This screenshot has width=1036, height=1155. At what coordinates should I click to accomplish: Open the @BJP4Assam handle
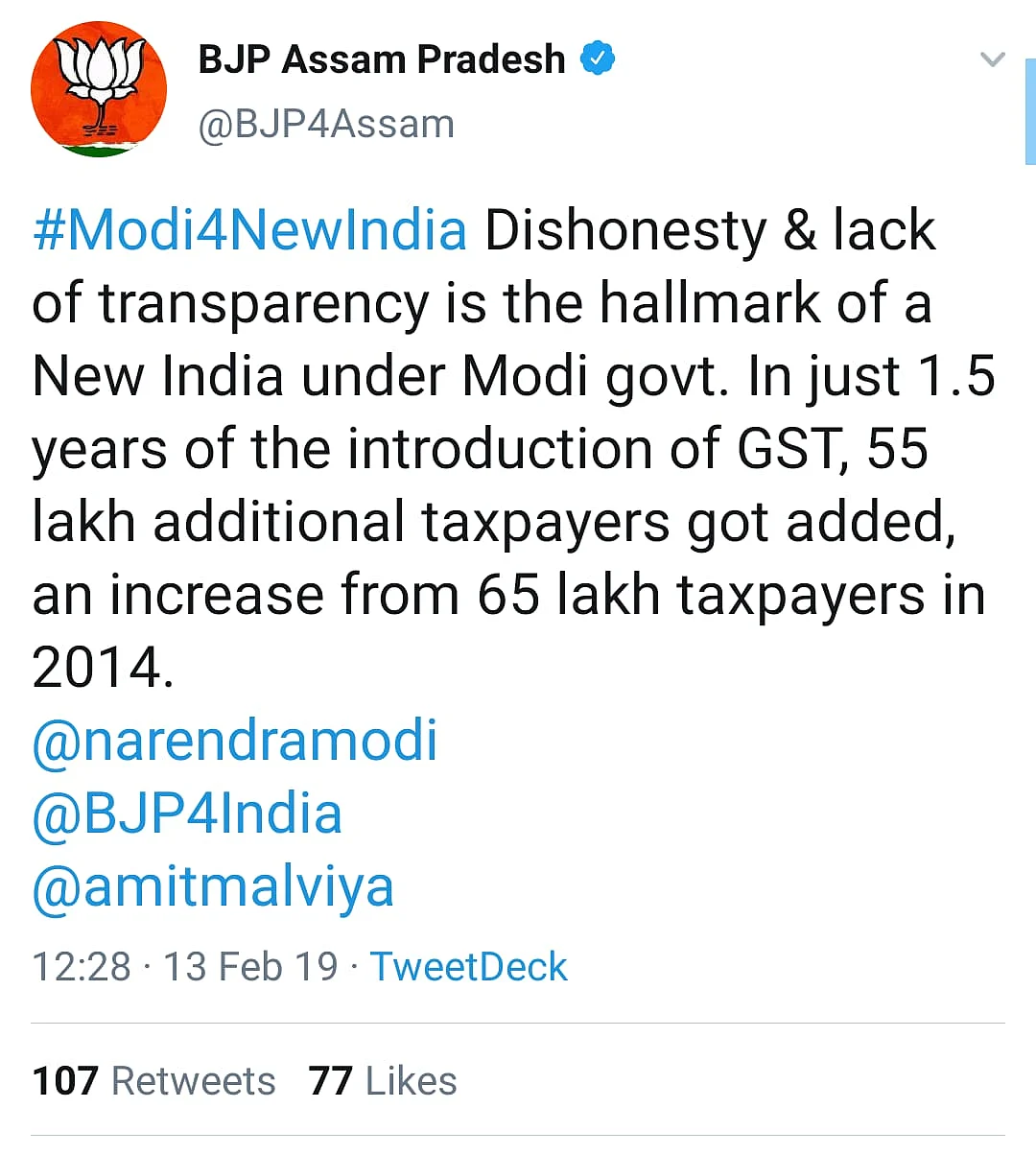point(326,125)
